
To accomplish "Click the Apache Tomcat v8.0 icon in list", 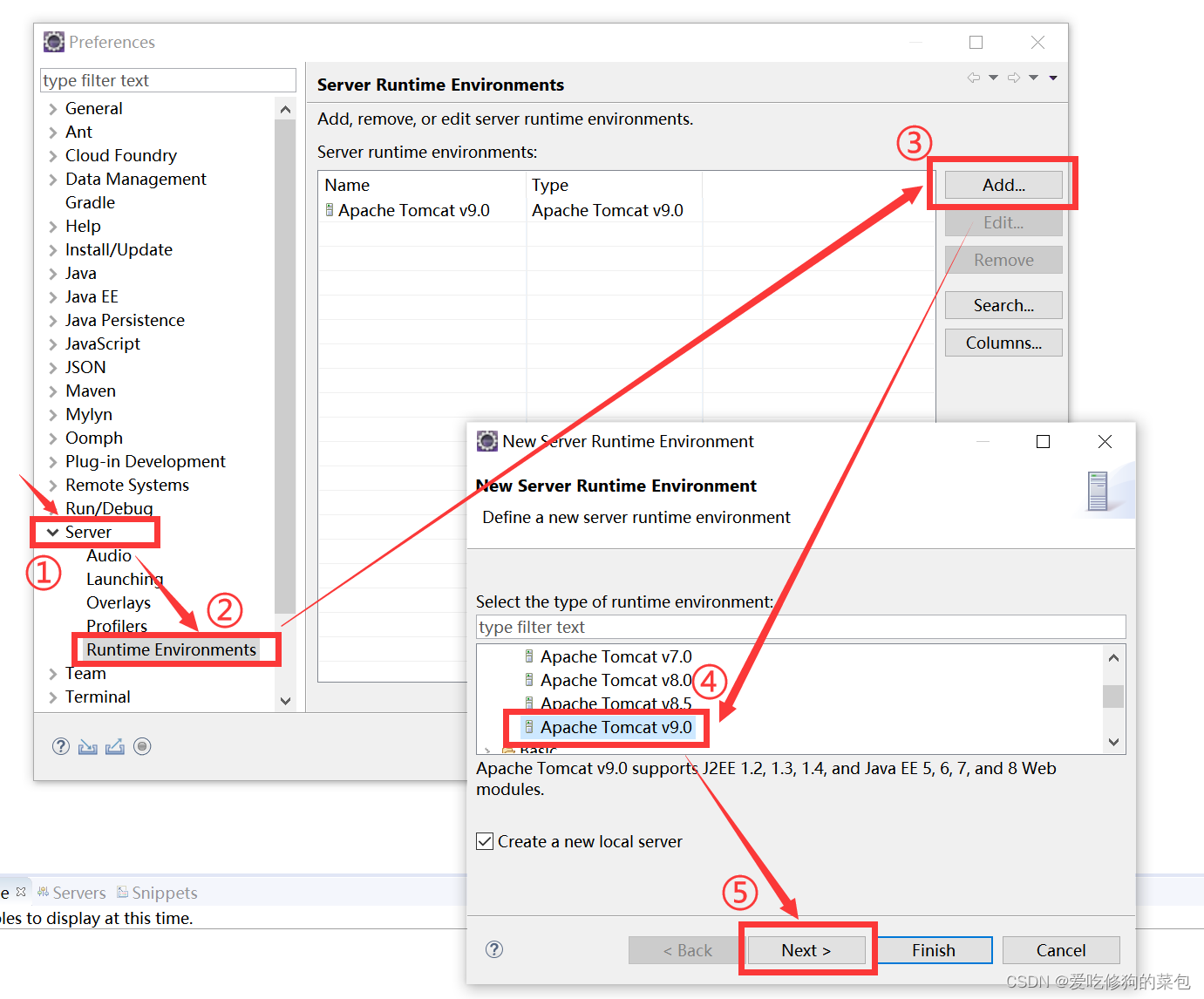I will [529, 680].
